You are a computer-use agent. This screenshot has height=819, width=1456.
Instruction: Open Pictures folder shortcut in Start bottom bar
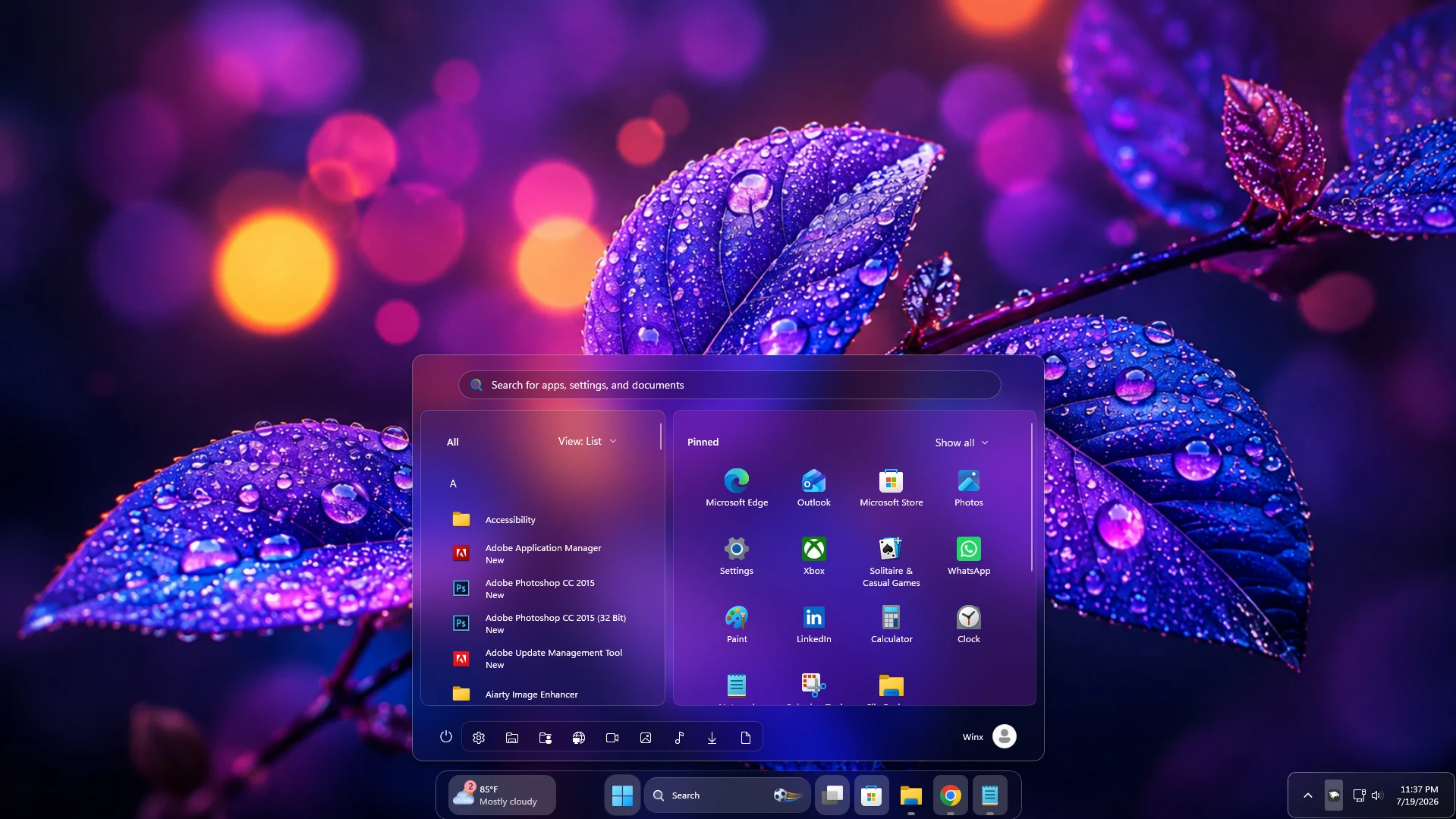tap(646, 737)
